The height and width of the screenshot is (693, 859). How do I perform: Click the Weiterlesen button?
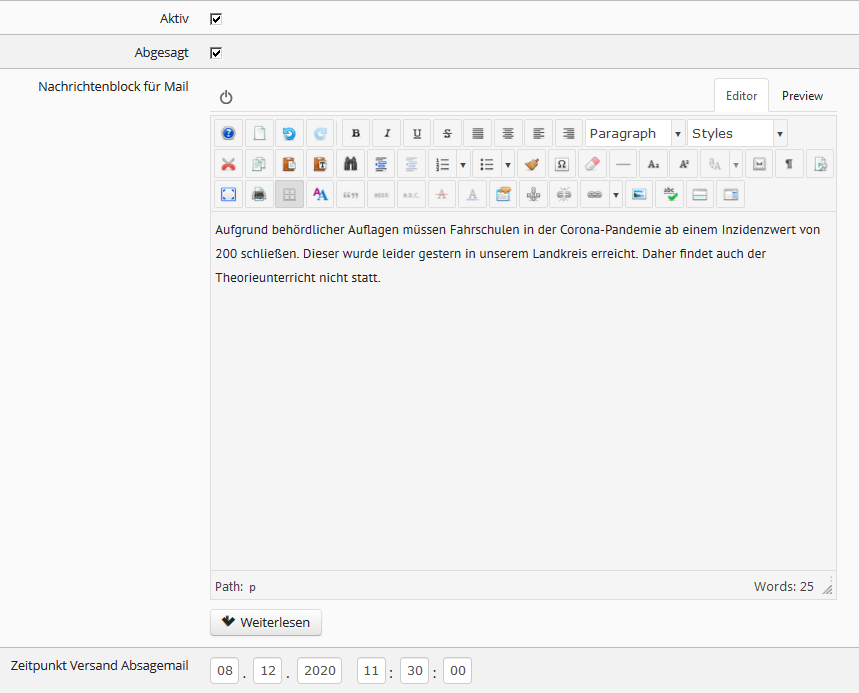point(266,622)
